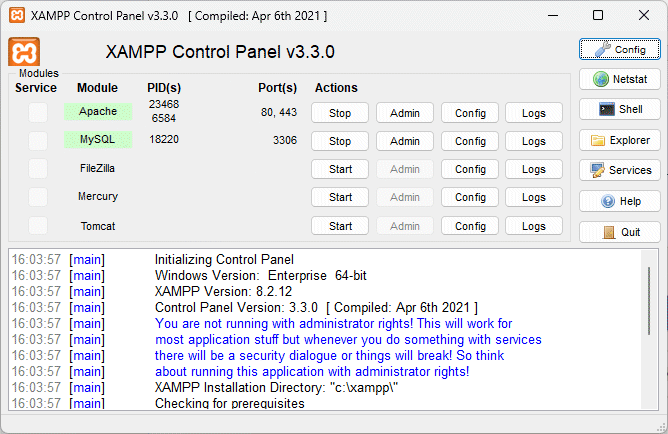Open the MySQL Config menu
Screen dimensions: 668x434
pyautogui.click(x=470, y=141)
